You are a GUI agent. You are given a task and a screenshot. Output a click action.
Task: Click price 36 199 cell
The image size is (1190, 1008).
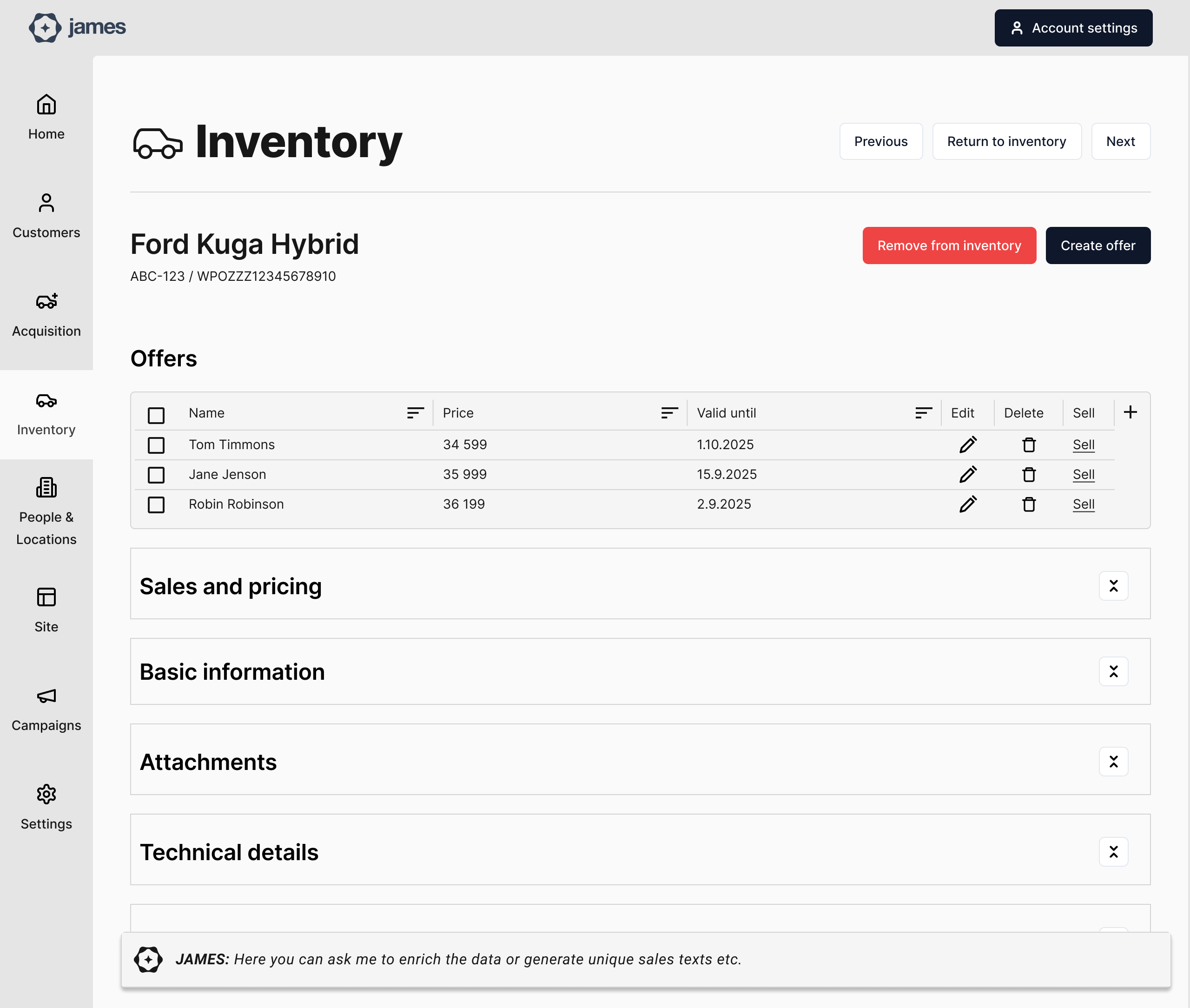463,504
